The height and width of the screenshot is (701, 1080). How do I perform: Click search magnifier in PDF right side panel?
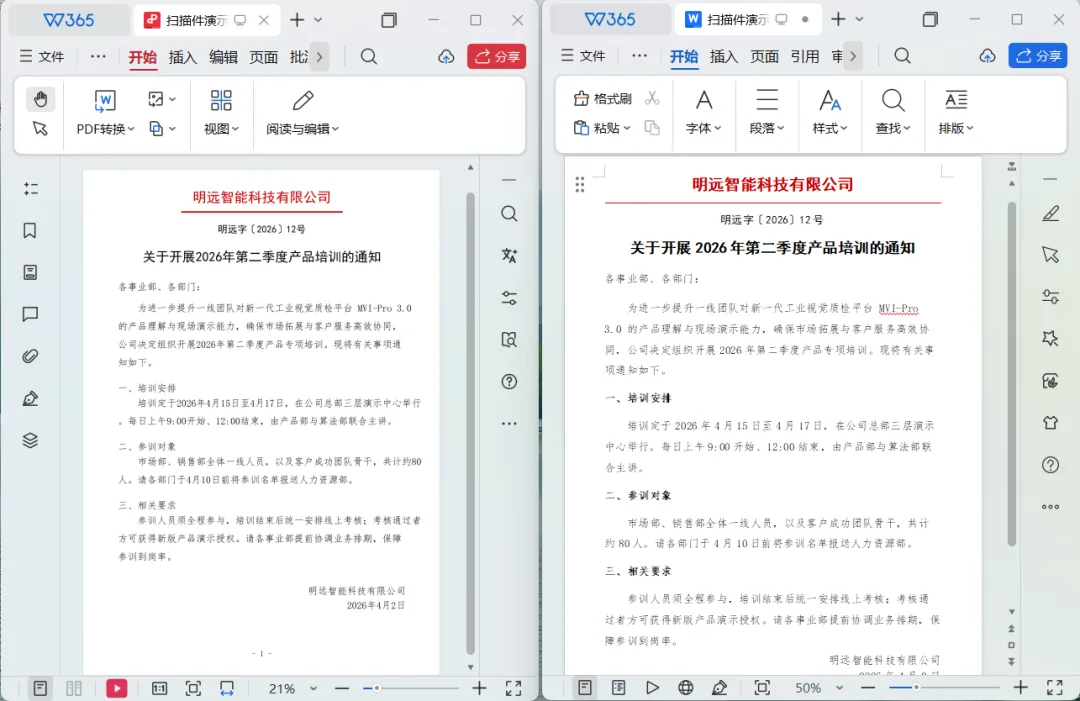pos(509,213)
